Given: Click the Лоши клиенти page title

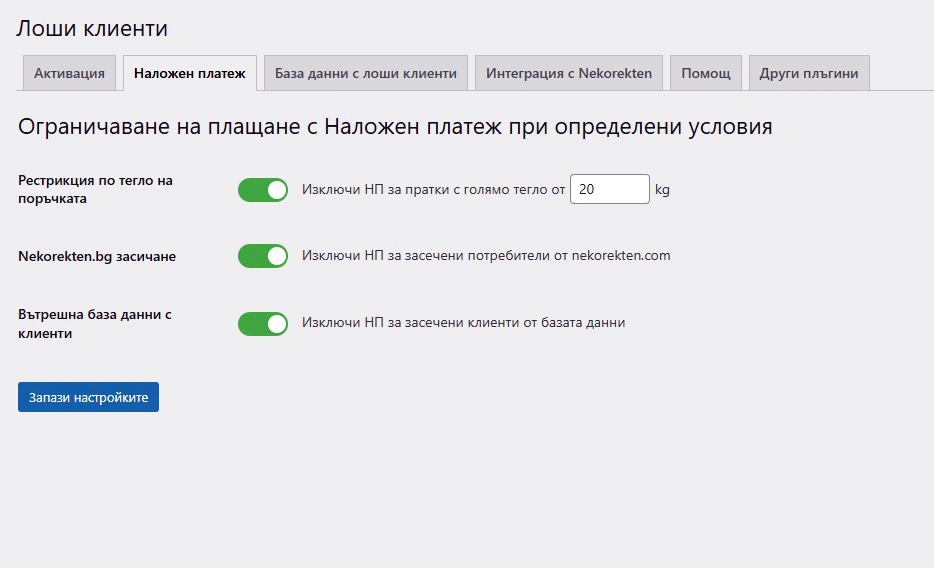Looking at the screenshot, I should (x=92, y=28).
